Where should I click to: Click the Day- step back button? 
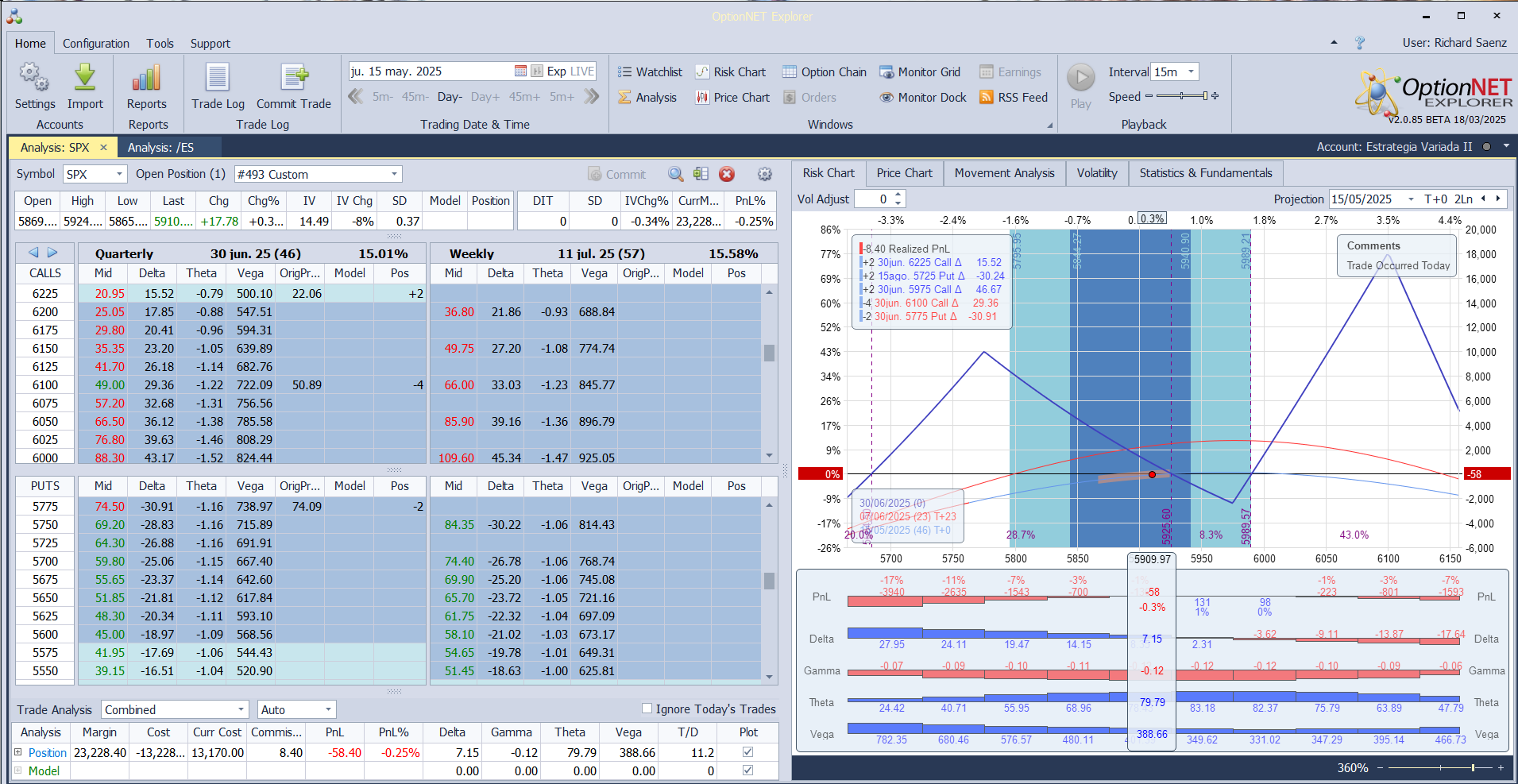click(450, 97)
